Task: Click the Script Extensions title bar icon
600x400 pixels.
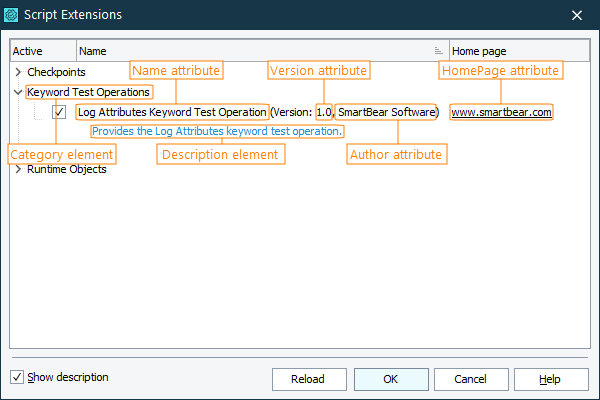Action: click(x=14, y=14)
